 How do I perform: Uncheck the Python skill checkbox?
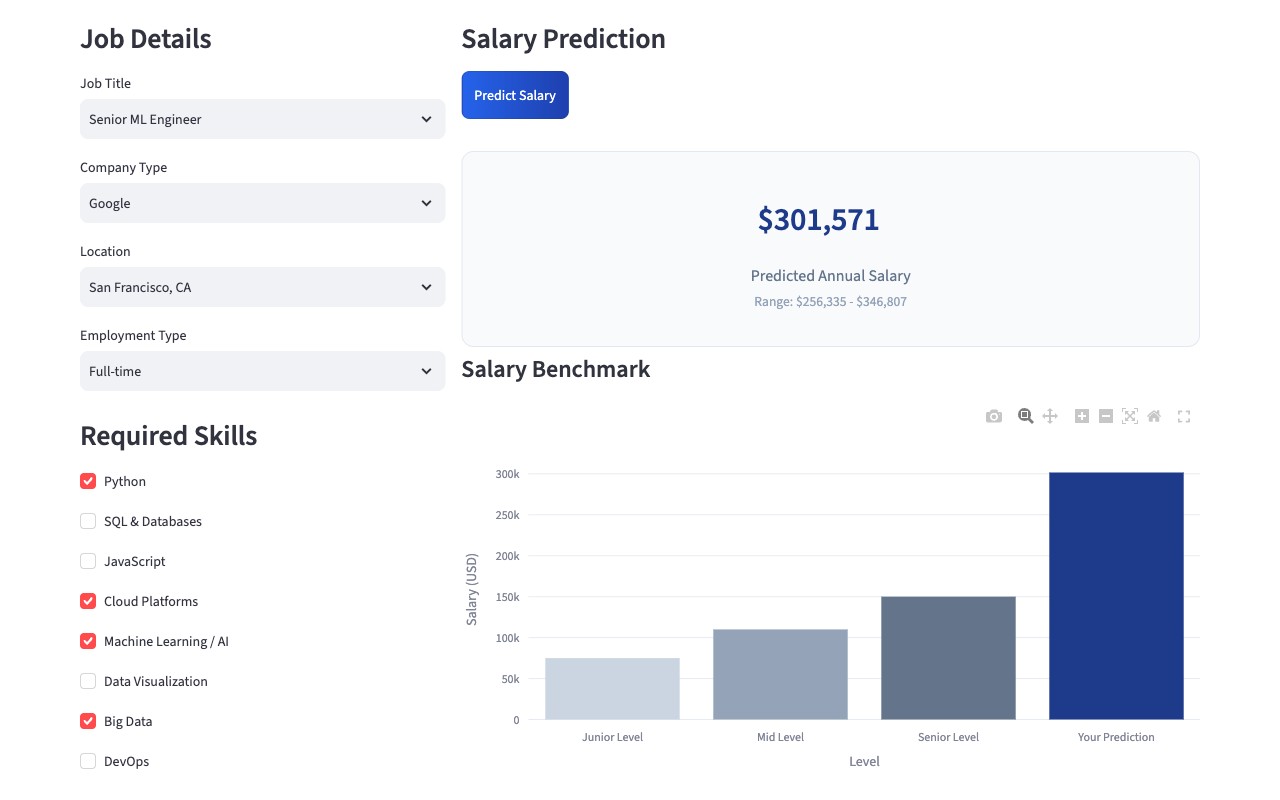coord(88,481)
